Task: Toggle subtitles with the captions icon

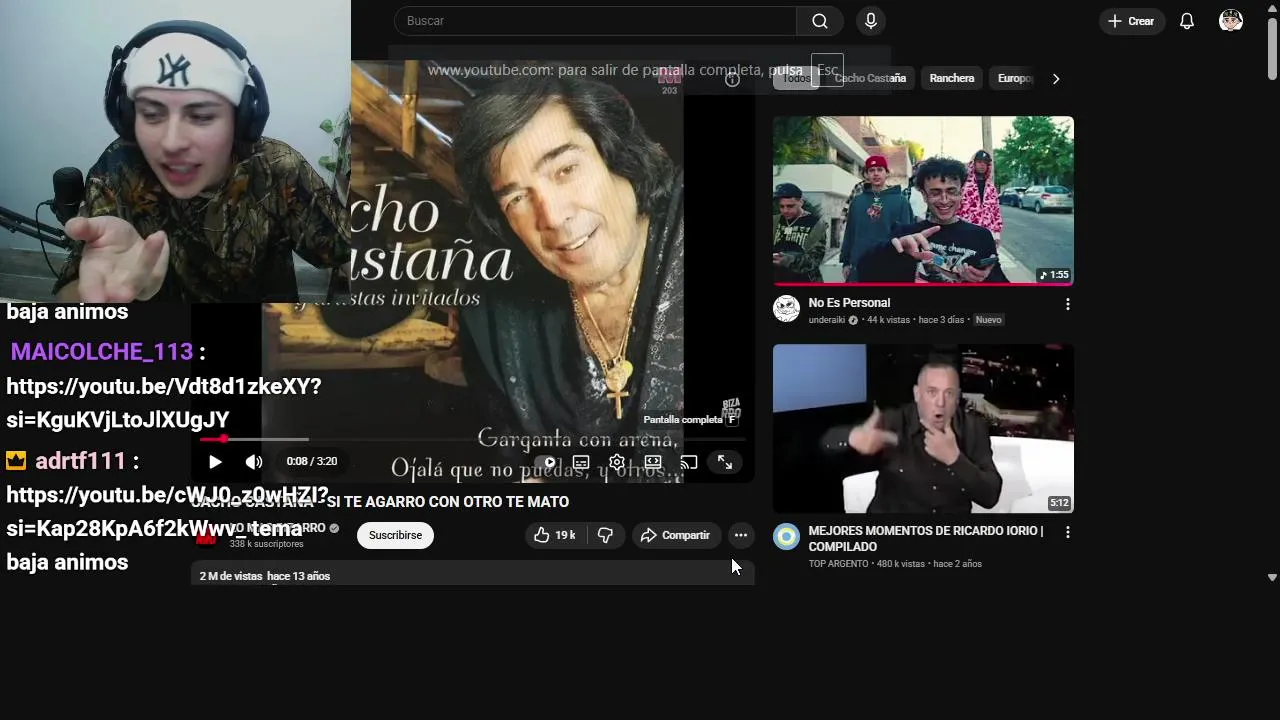Action: 581,462
